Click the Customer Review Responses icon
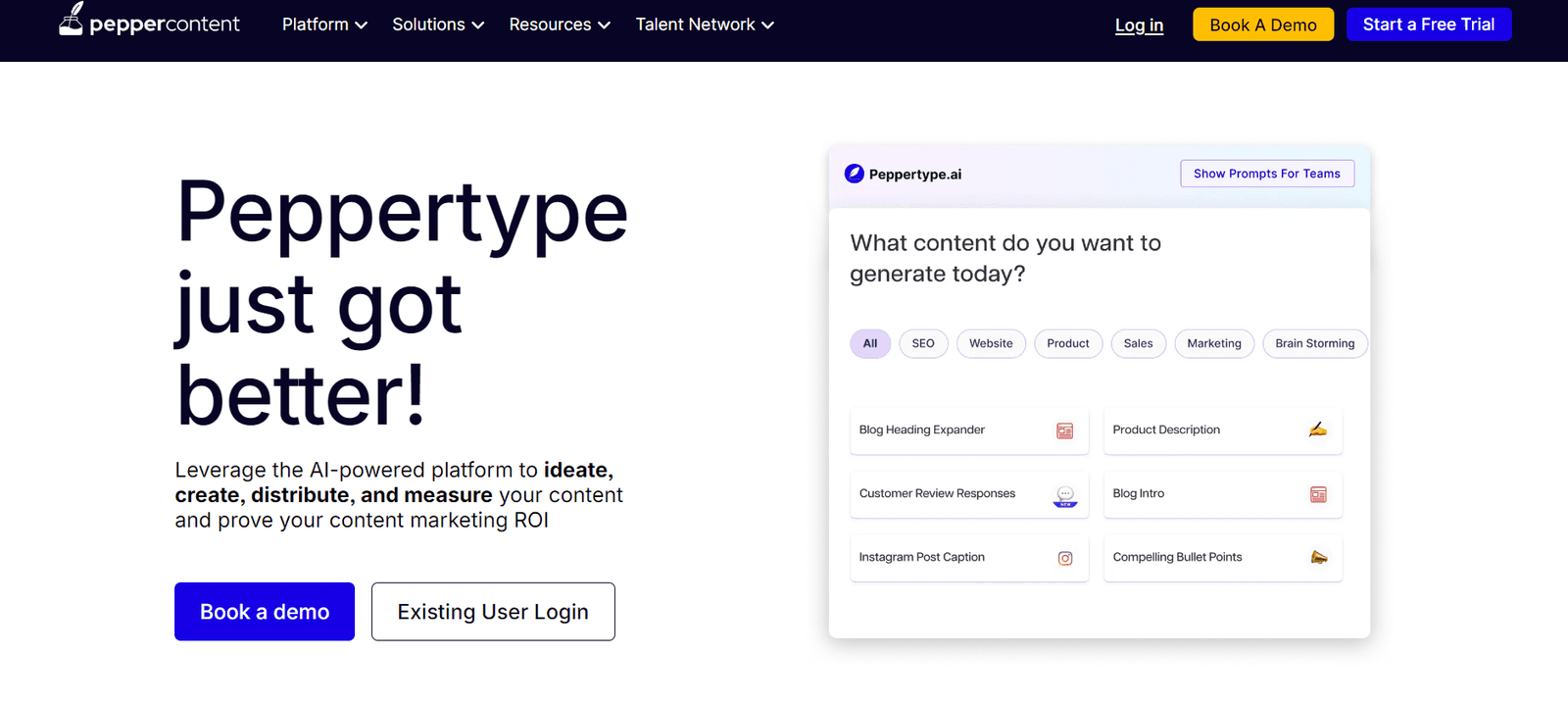The image size is (1568, 706). coord(1064,495)
